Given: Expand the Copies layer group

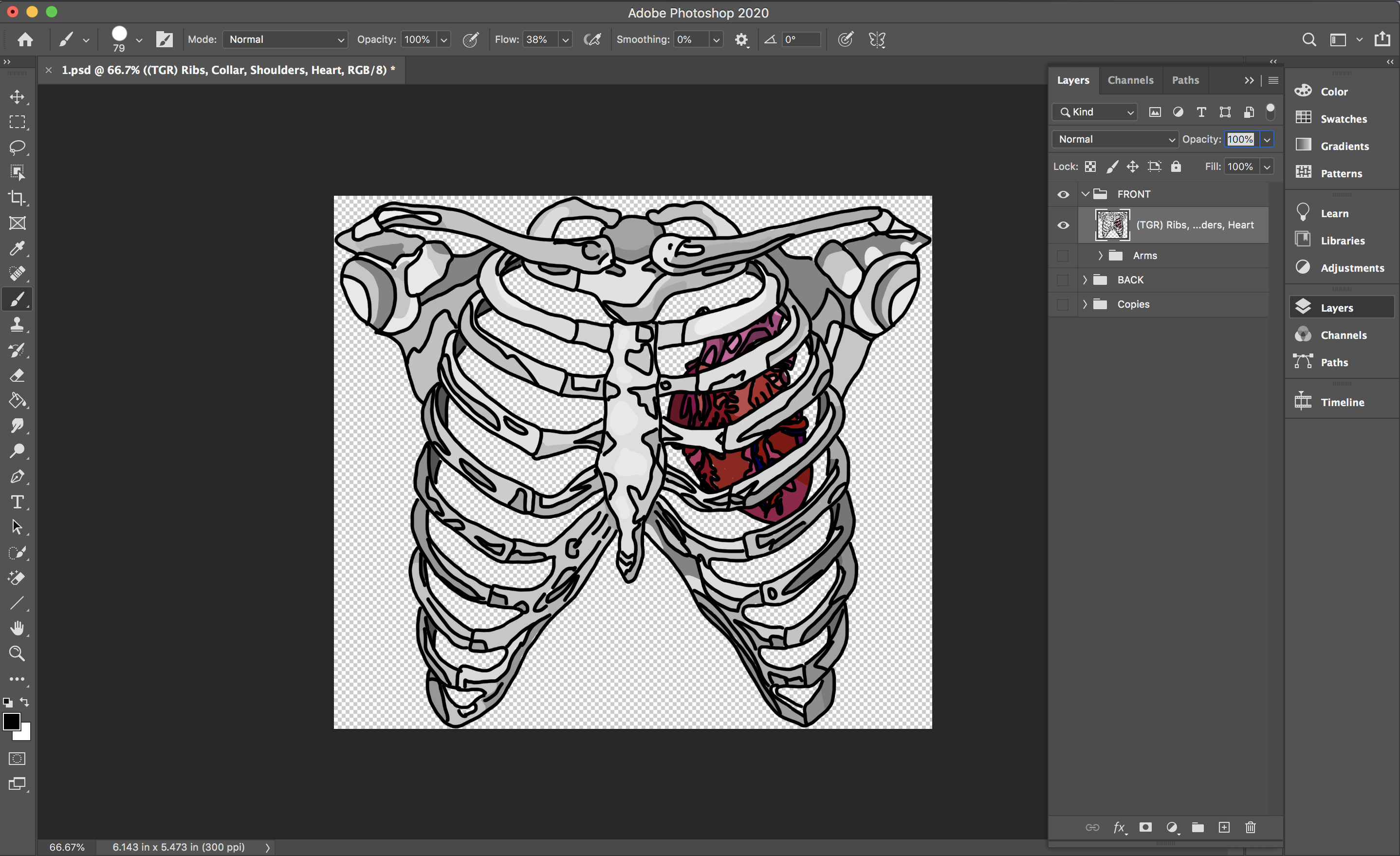Looking at the screenshot, I should (x=1085, y=305).
